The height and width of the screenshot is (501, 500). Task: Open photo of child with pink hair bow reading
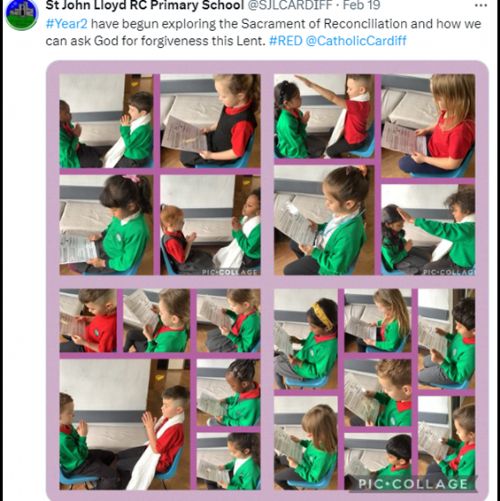(106, 225)
